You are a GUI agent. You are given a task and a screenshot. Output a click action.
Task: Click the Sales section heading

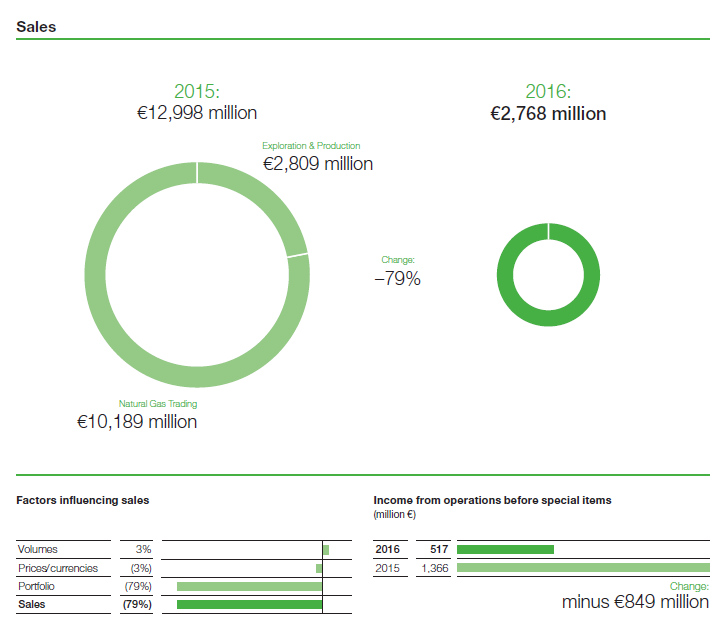(x=36, y=27)
